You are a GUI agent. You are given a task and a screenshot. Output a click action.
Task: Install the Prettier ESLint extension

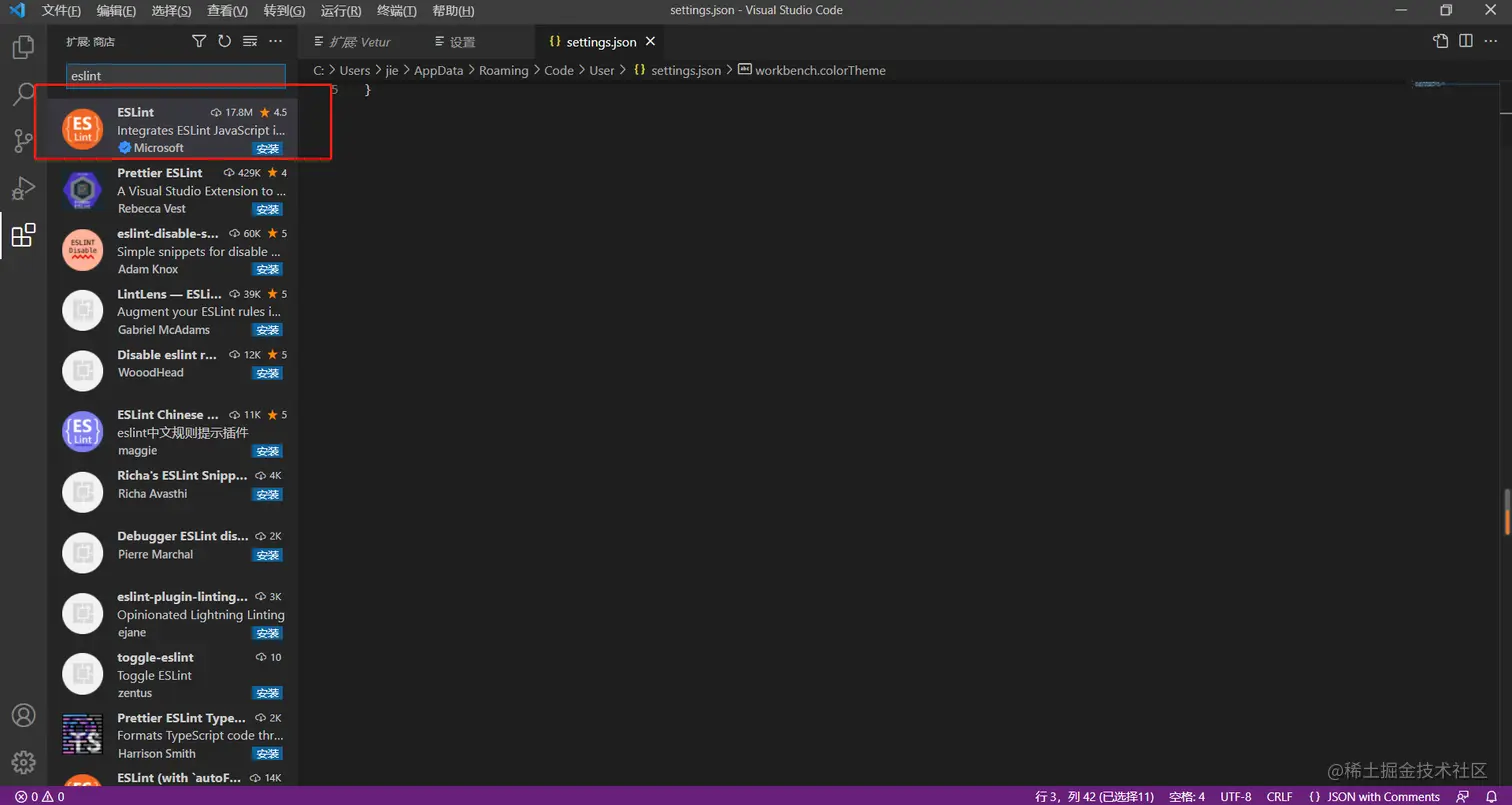coord(267,210)
